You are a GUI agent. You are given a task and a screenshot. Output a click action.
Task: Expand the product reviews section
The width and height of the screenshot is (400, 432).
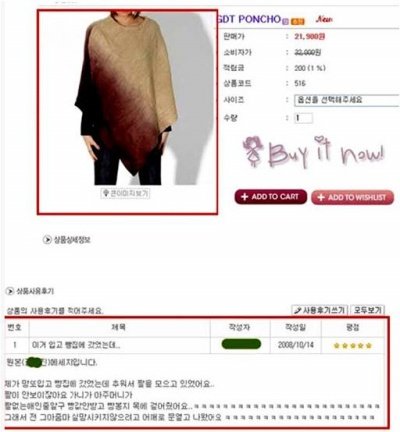[30, 291]
